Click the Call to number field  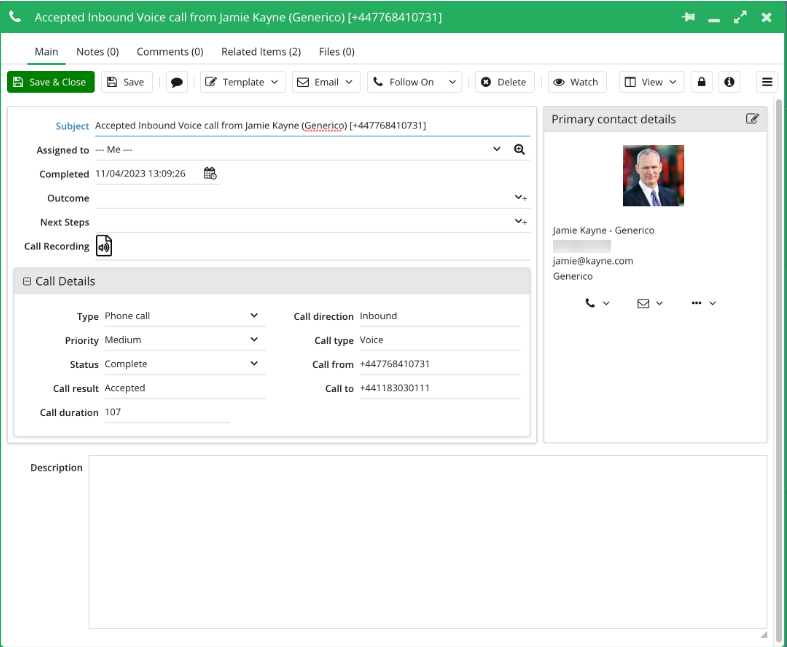(x=440, y=388)
